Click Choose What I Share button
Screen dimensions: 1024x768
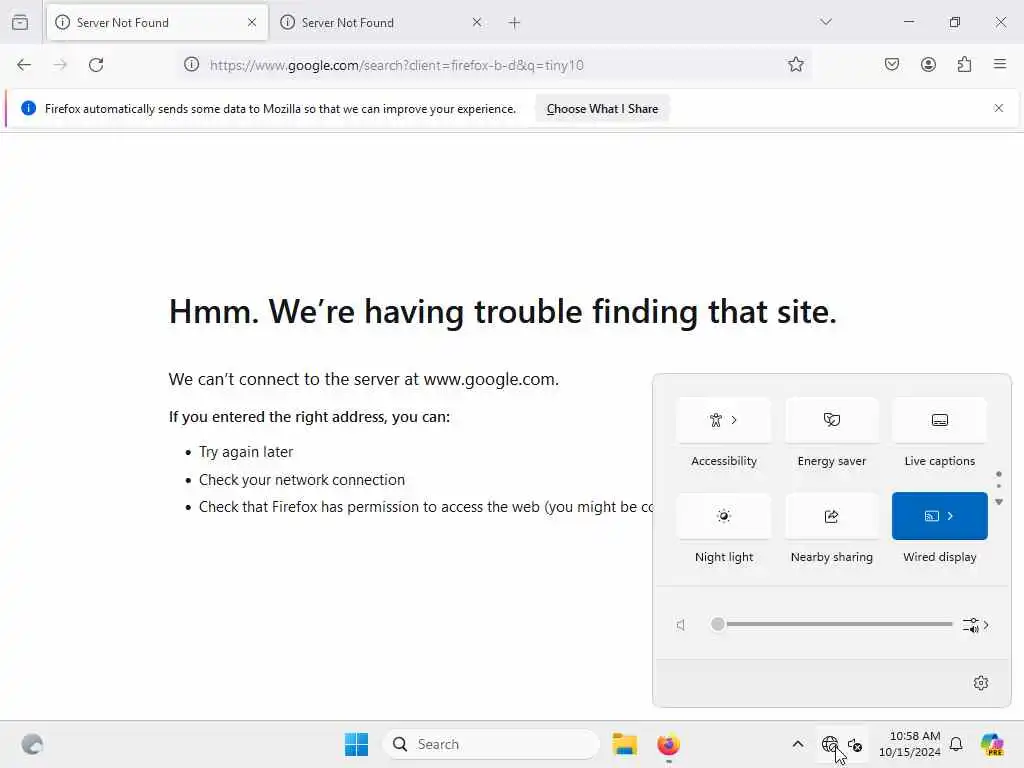click(602, 109)
